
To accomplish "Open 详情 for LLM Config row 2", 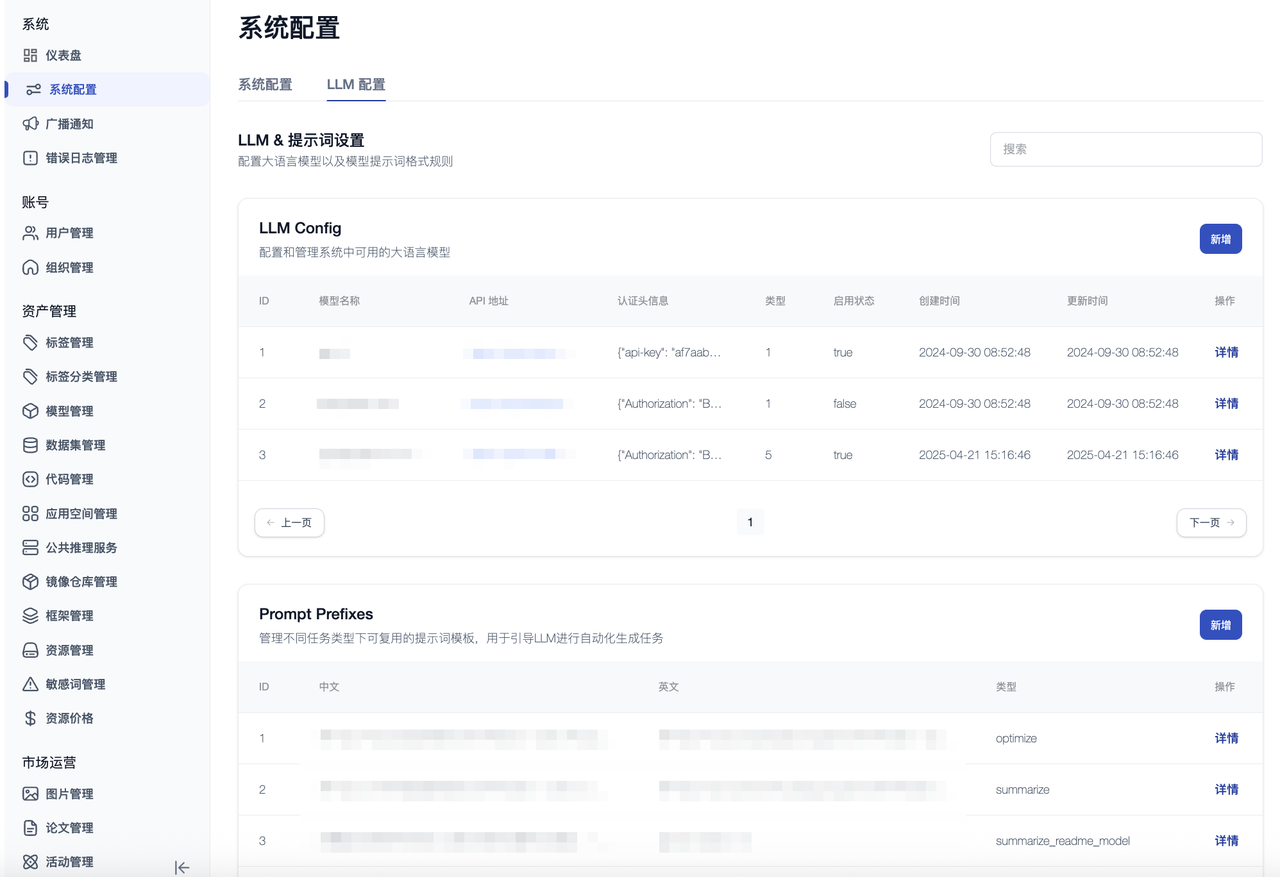I will 1226,404.
